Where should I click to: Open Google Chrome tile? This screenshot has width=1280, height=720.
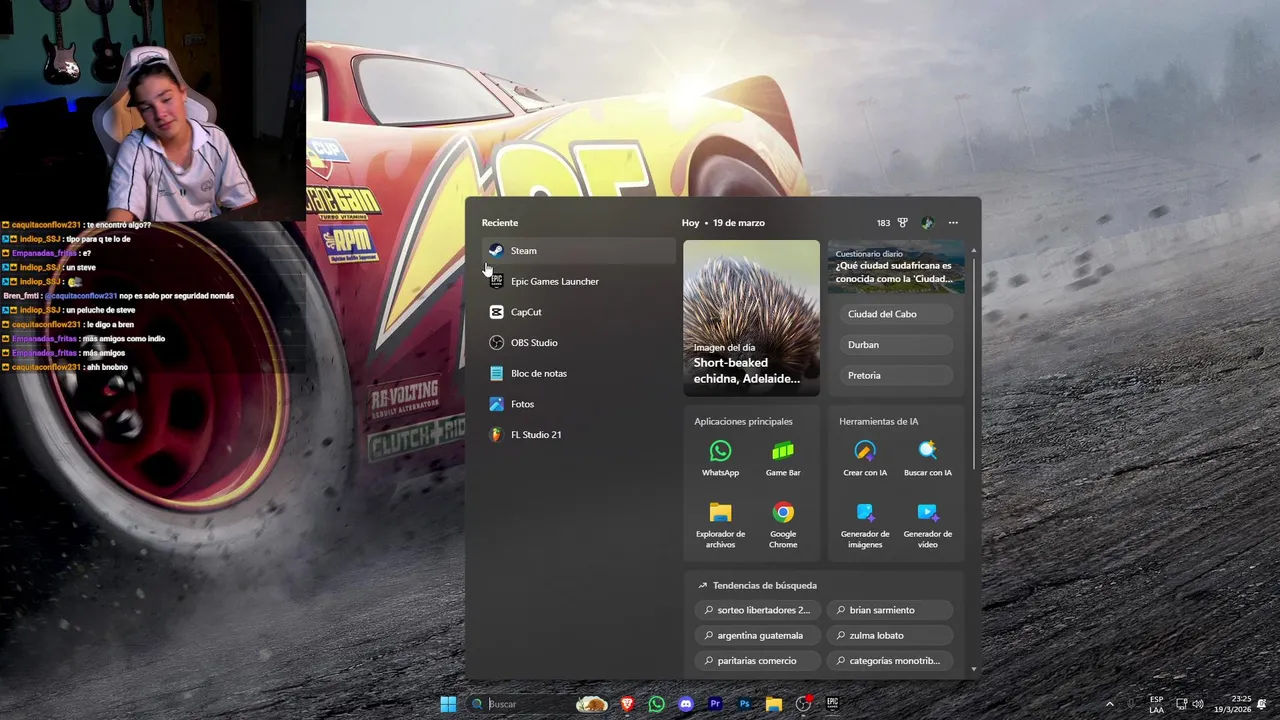click(x=783, y=525)
